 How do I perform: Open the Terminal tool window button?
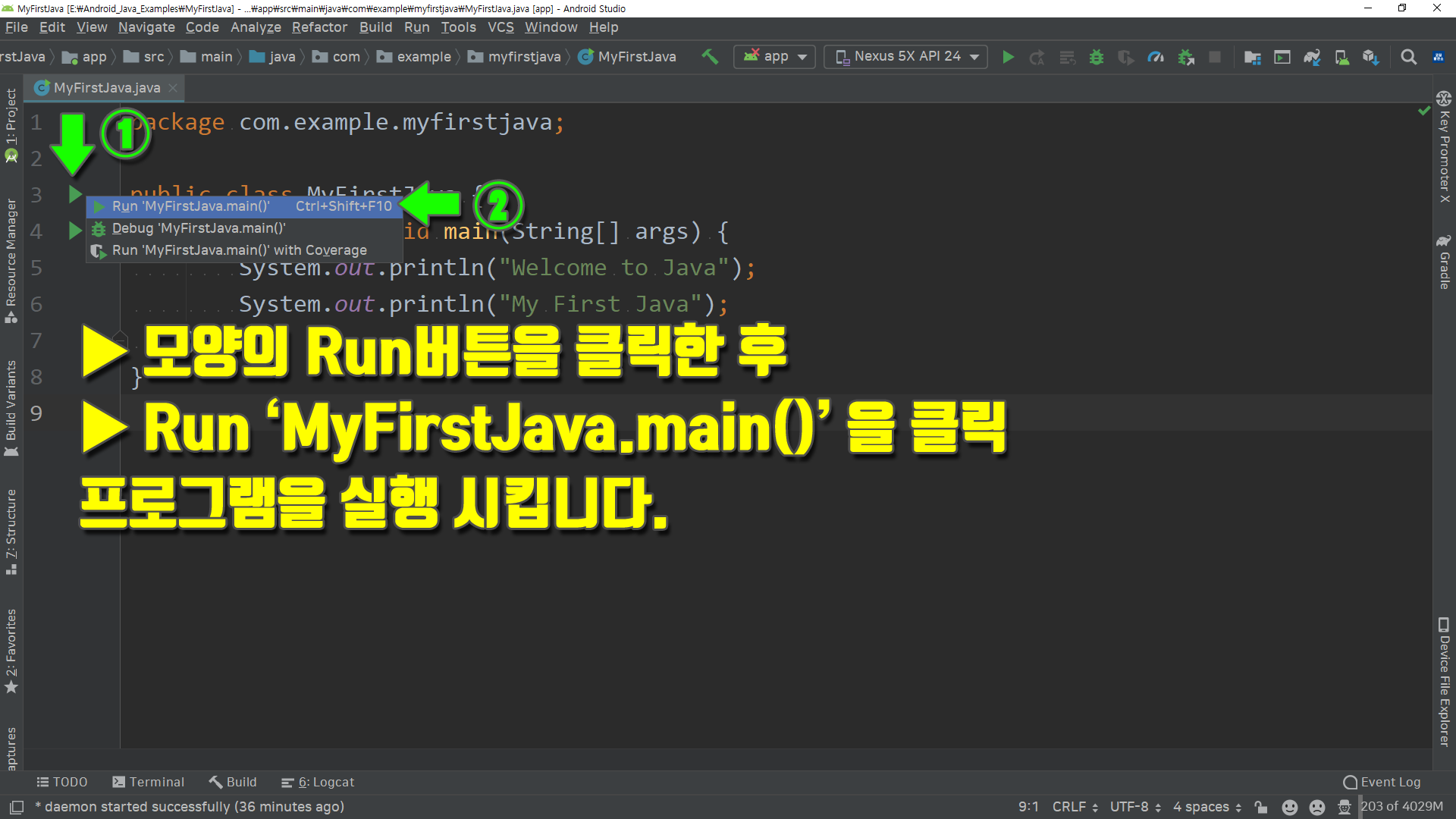pyautogui.click(x=148, y=782)
